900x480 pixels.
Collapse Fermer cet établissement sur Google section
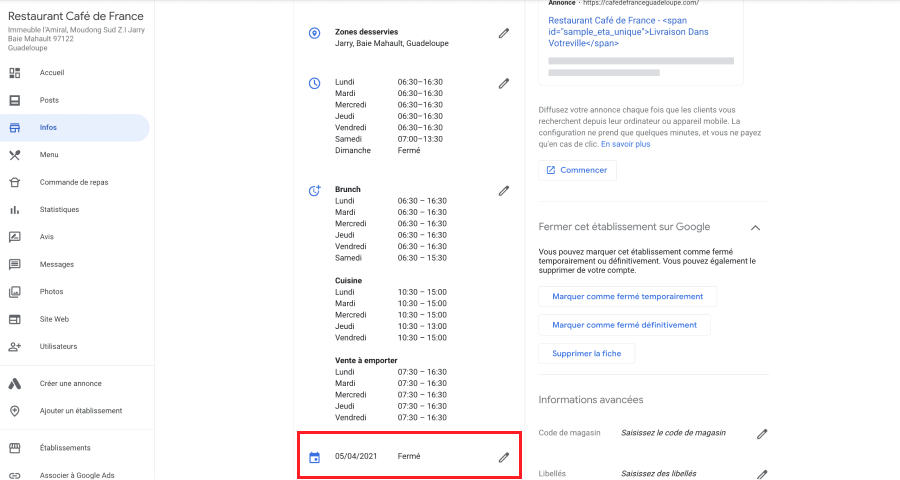tap(755, 228)
